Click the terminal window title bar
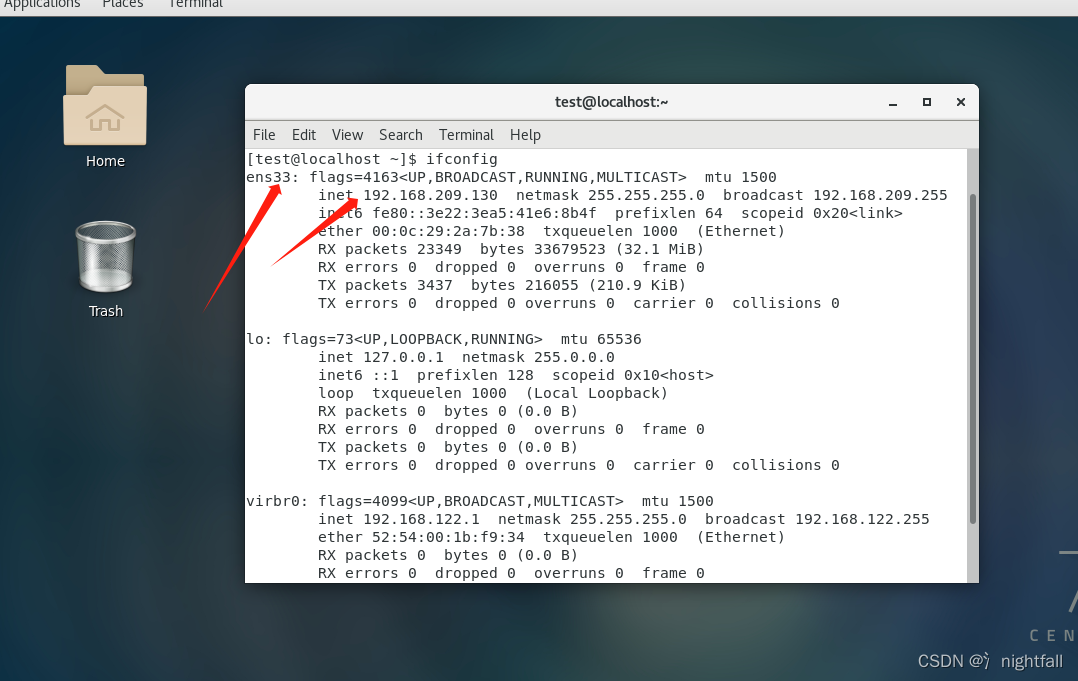The image size is (1078, 681). pyautogui.click(x=611, y=101)
